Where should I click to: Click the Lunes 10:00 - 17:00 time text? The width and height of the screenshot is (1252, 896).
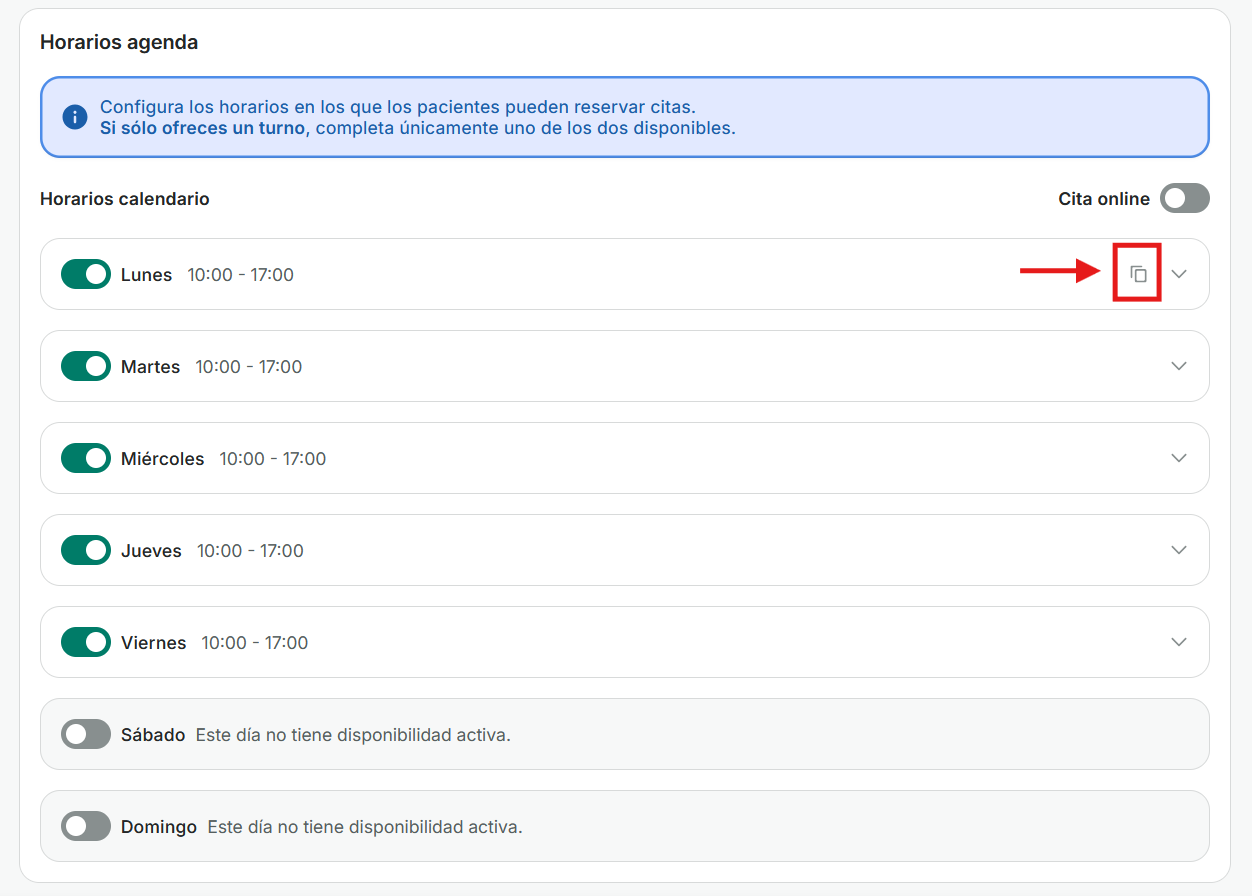tap(240, 275)
